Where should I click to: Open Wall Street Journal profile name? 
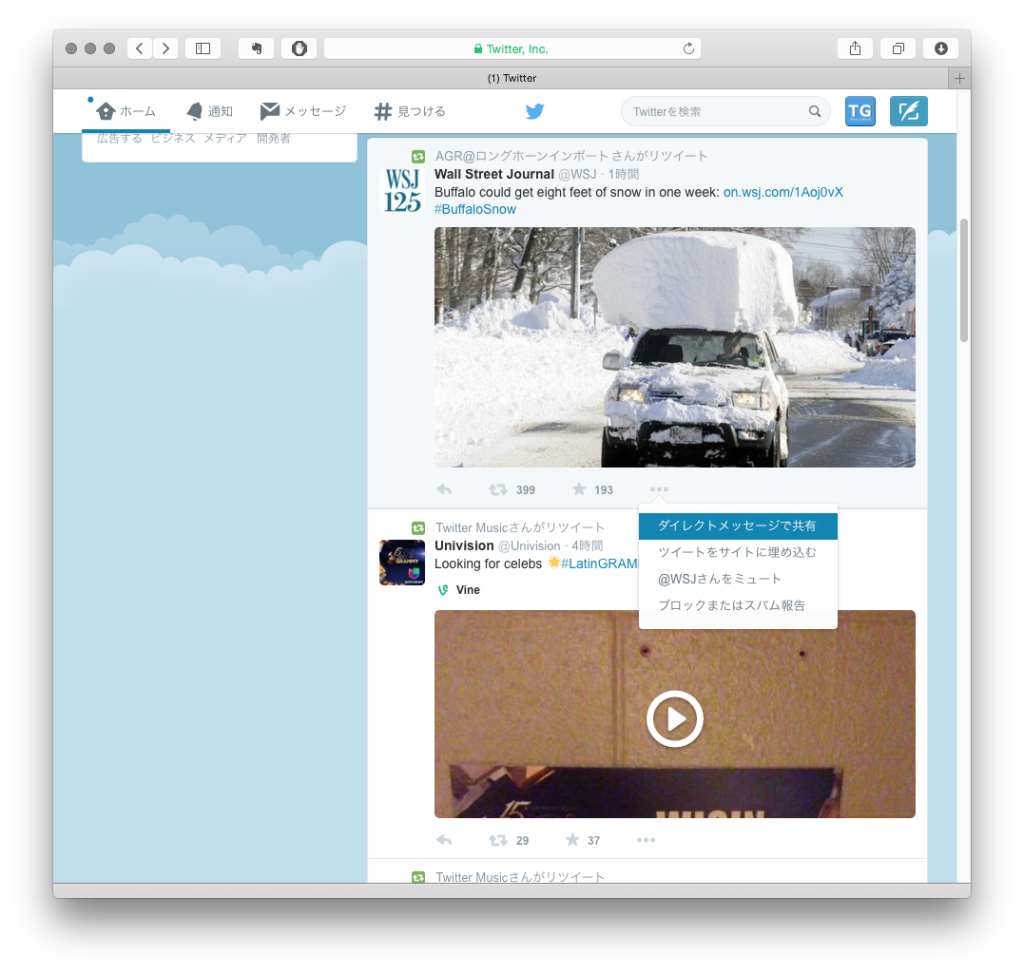click(494, 174)
